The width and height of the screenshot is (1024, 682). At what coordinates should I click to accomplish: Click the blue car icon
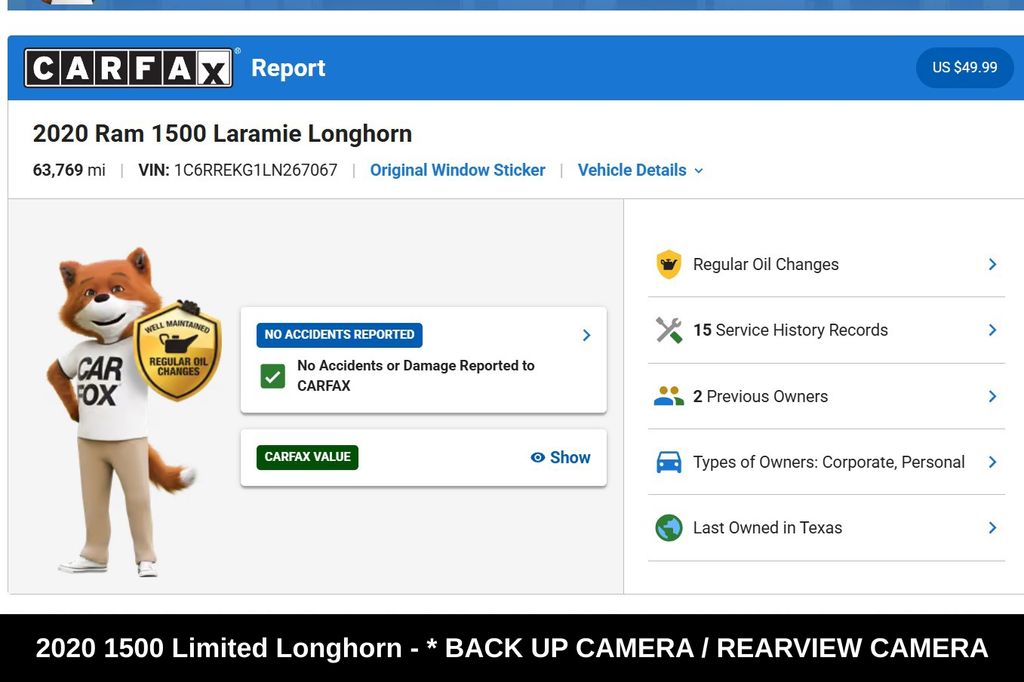[669, 462]
